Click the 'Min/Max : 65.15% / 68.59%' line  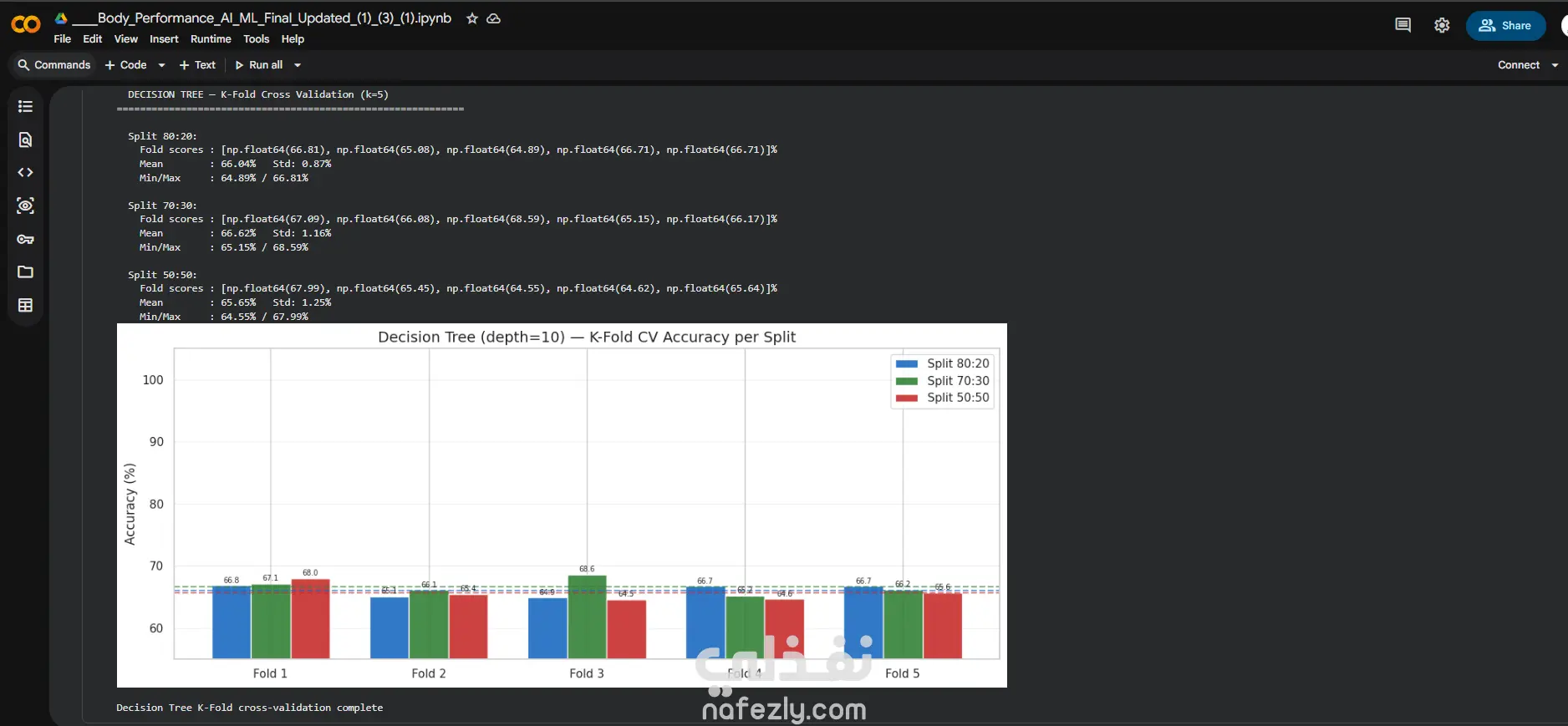pos(224,247)
